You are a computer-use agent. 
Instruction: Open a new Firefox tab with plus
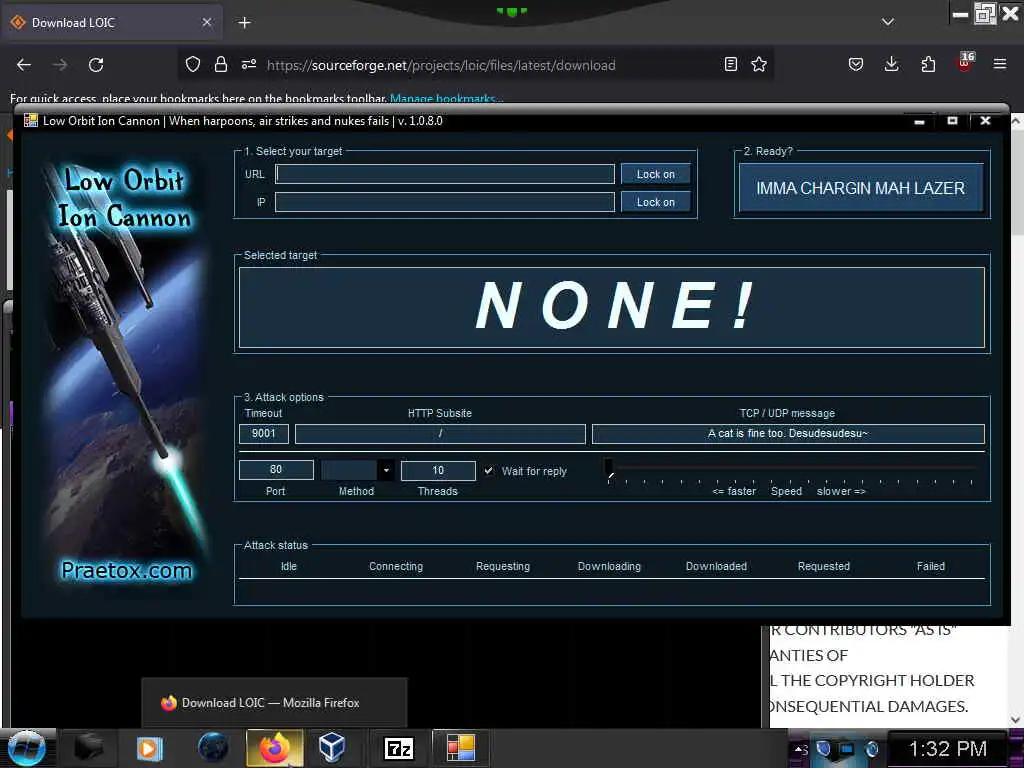click(244, 23)
